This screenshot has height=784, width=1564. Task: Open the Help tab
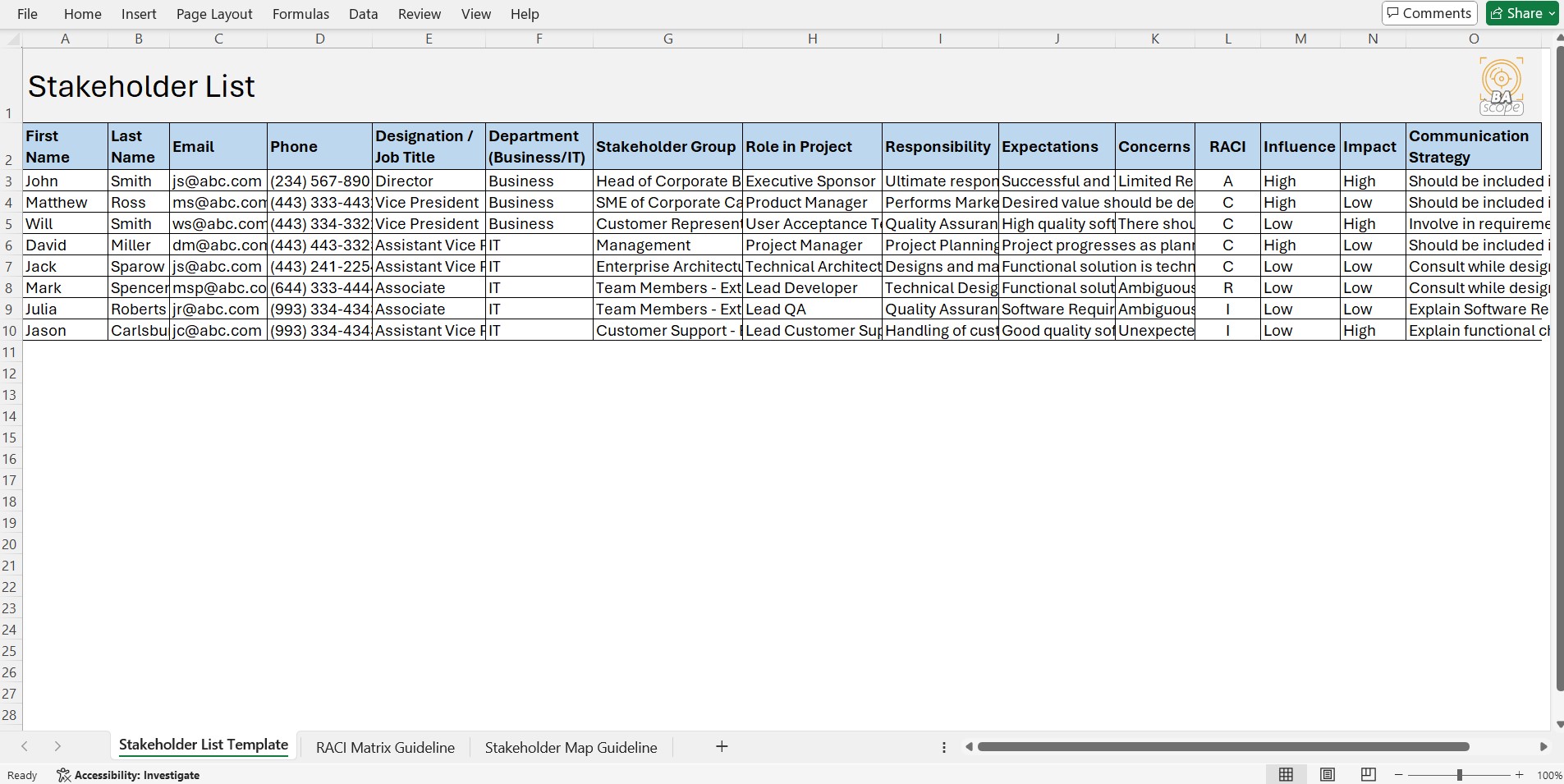(525, 14)
